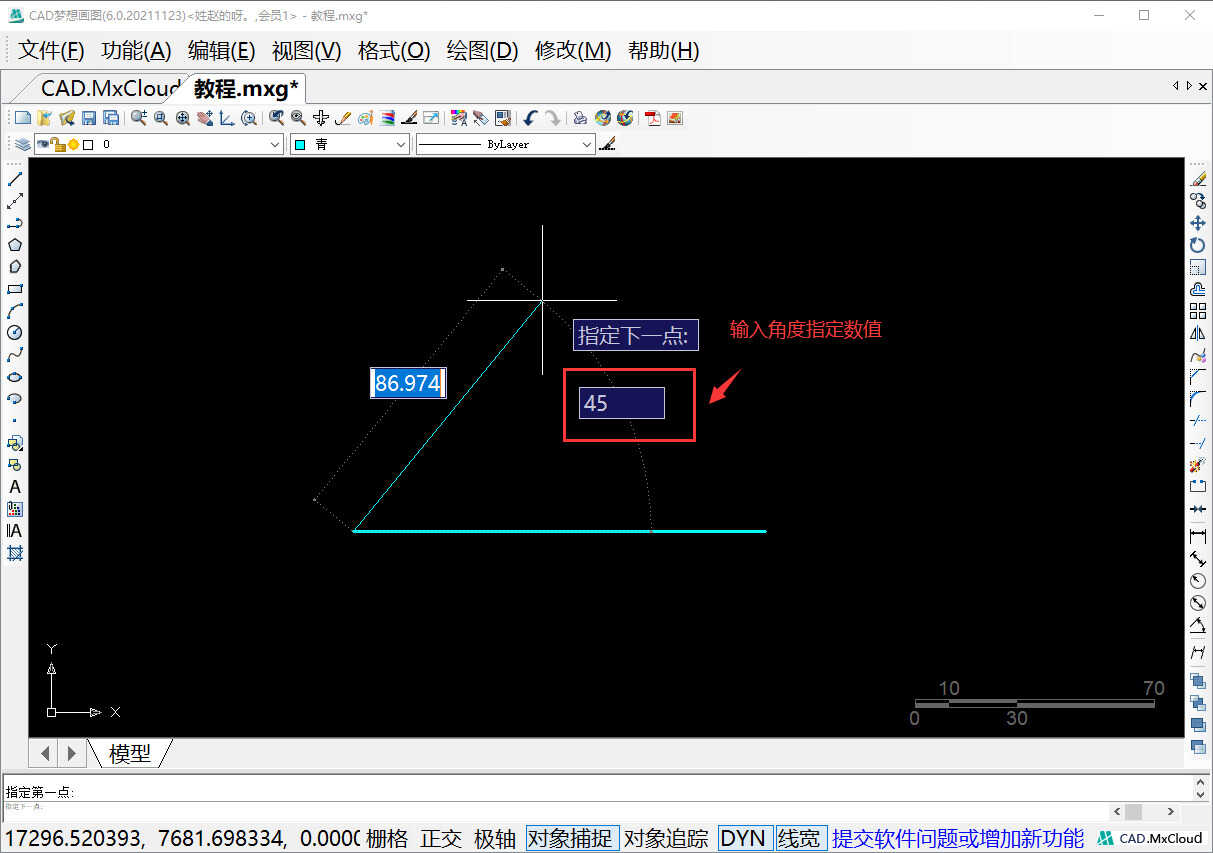1213x853 pixels.
Task: Open the layer manager icon
Action: 22,145
